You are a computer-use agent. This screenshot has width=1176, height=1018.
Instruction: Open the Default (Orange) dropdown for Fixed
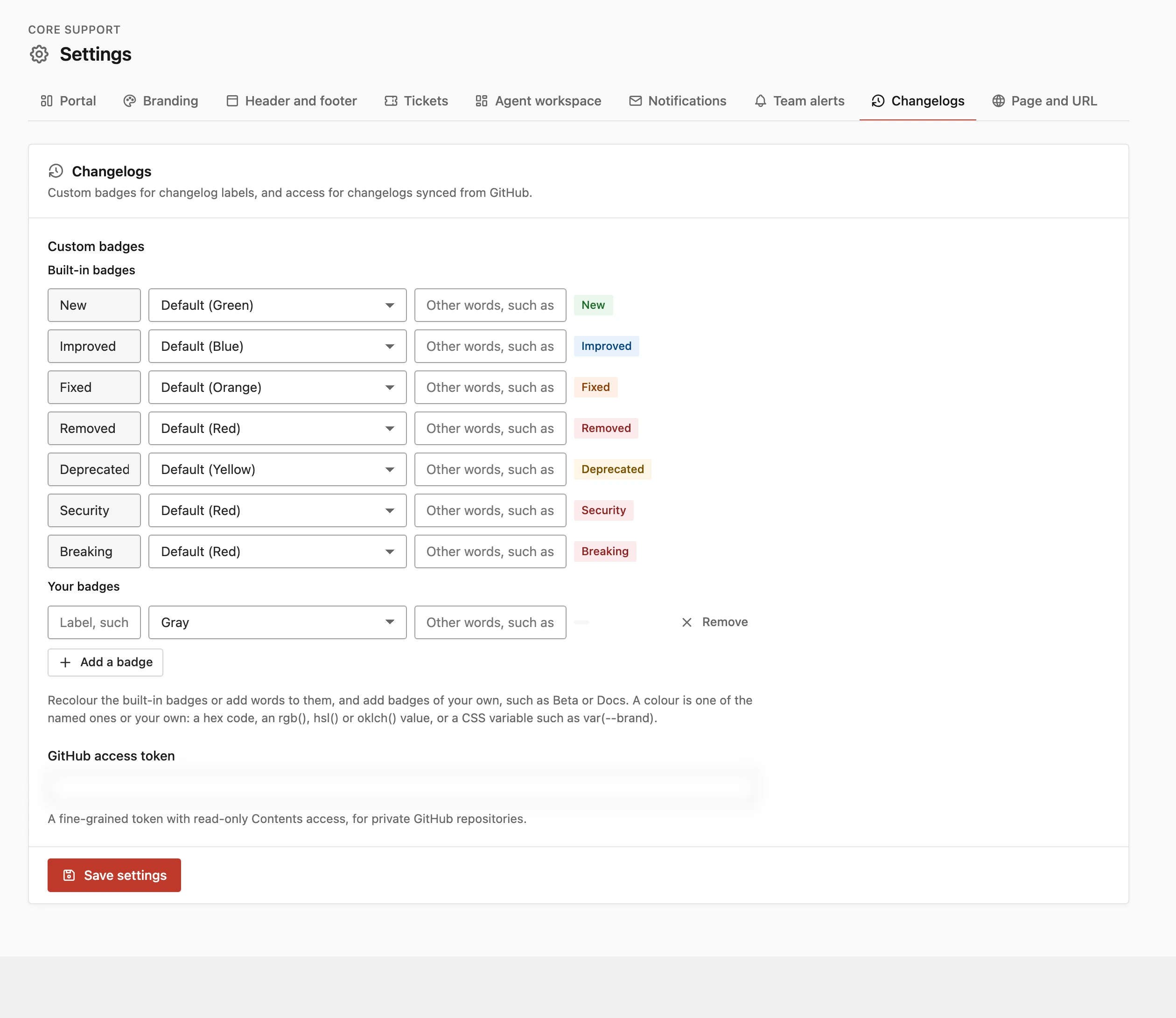click(x=277, y=387)
